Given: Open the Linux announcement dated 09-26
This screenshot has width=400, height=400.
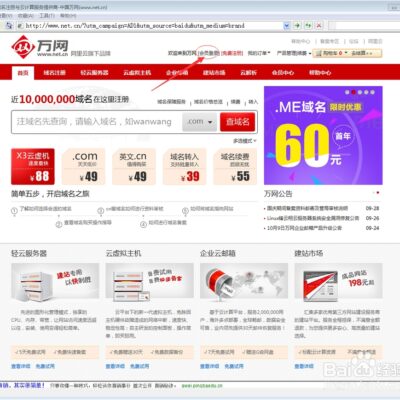Looking at the screenshot, I should (x=313, y=218).
